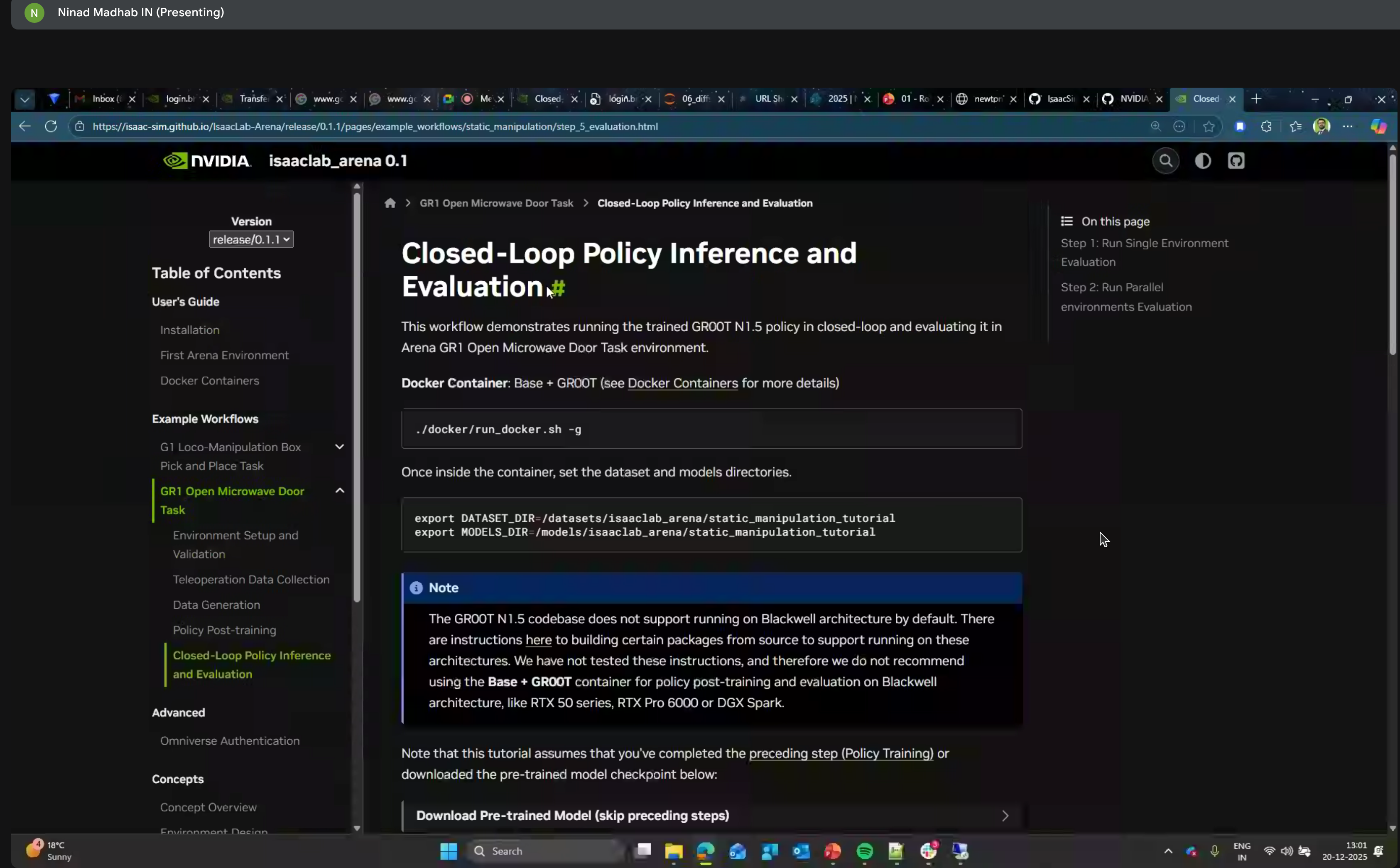1400x868 pixels.
Task: Click heading anchor hash symbol
Action: (558, 287)
